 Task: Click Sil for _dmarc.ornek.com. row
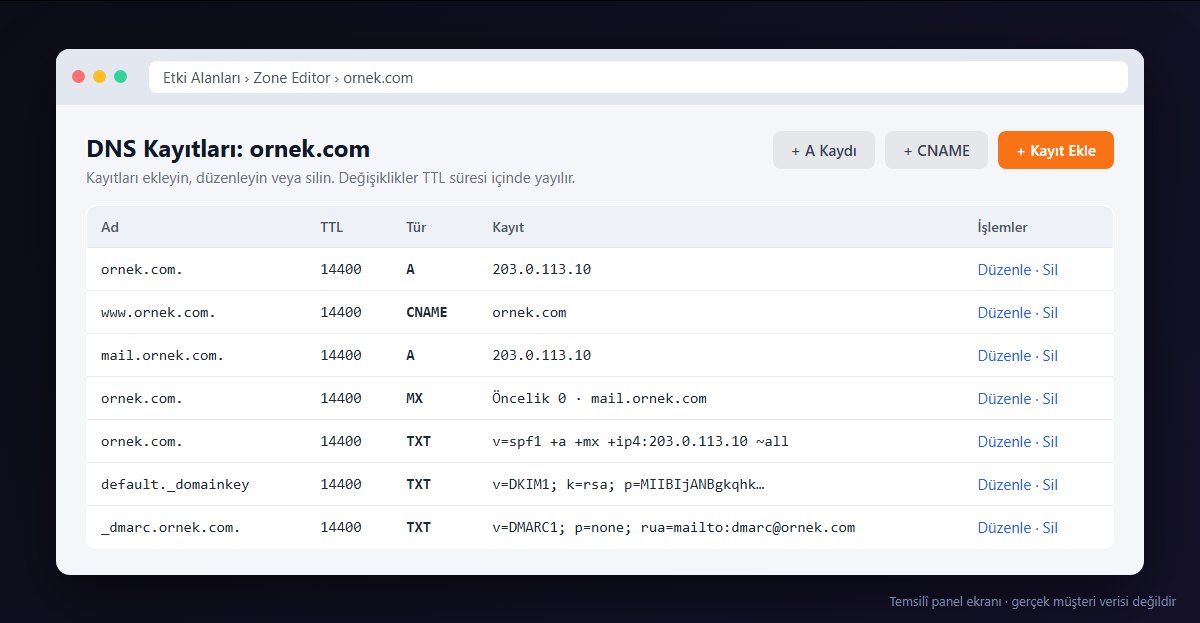coord(1050,528)
